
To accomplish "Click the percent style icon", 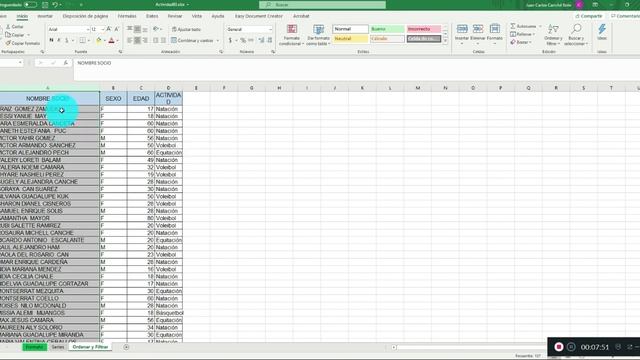I will pyautogui.click(x=243, y=40).
